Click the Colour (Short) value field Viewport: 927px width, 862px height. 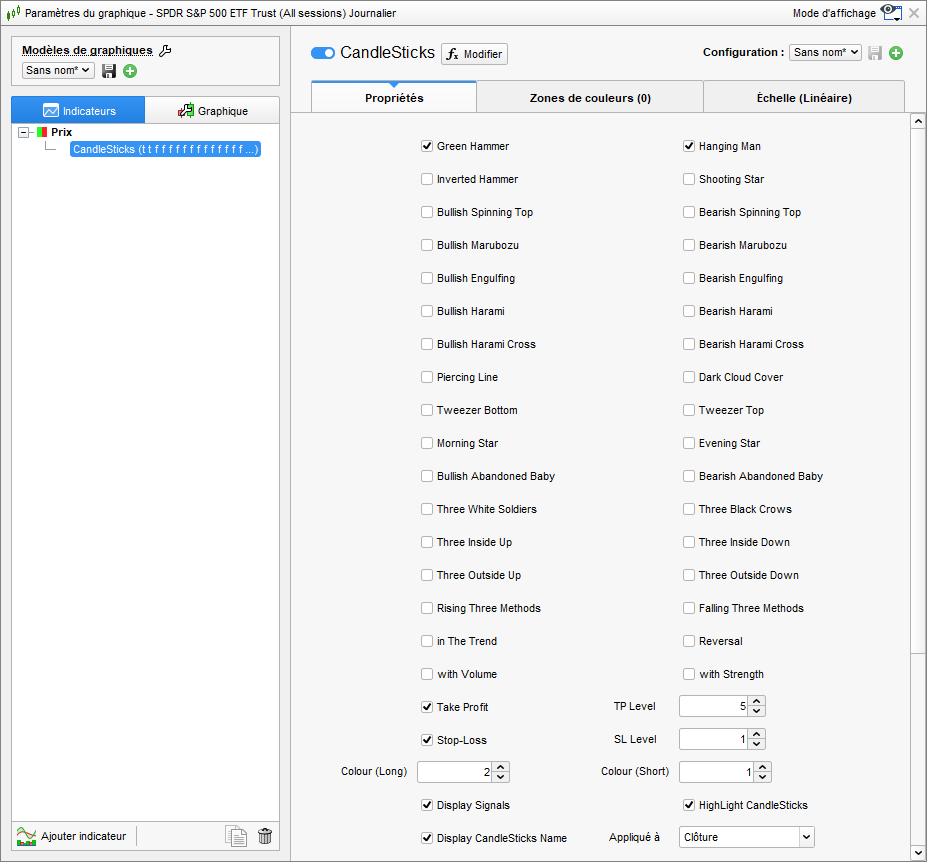717,772
